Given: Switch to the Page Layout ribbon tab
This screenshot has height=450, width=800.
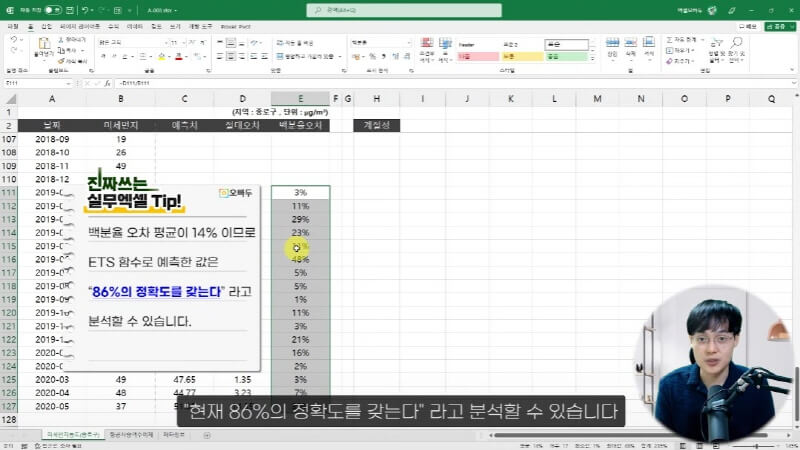Looking at the screenshot, I should (80, 26).
